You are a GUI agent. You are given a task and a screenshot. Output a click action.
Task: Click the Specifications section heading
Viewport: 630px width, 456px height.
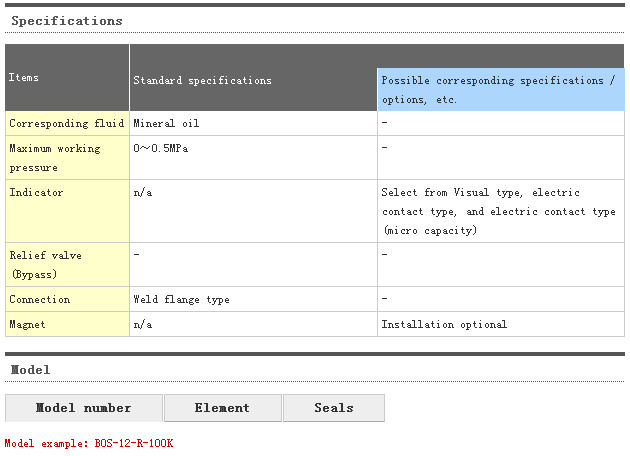(67, 21)
